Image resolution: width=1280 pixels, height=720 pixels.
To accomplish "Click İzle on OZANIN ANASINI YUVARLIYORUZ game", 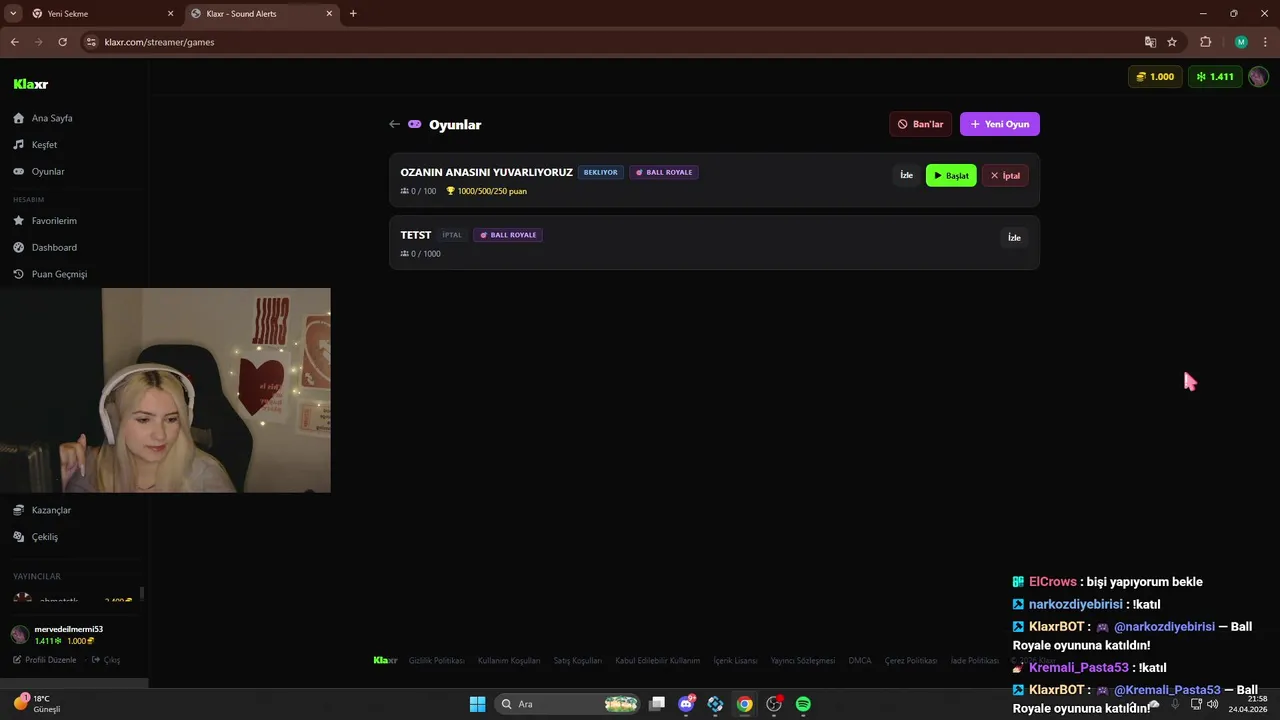I will coord(906,175).
